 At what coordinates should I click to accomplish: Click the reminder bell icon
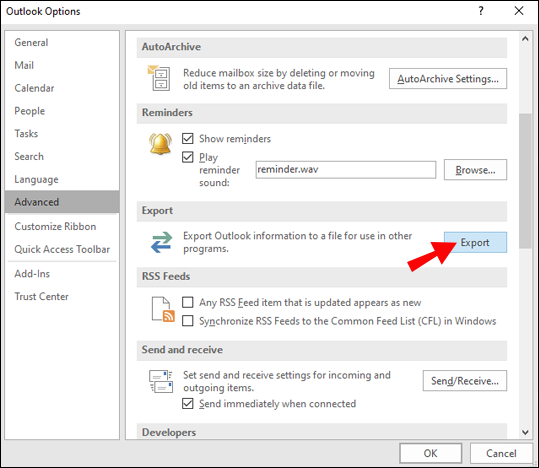click(160, 144)
